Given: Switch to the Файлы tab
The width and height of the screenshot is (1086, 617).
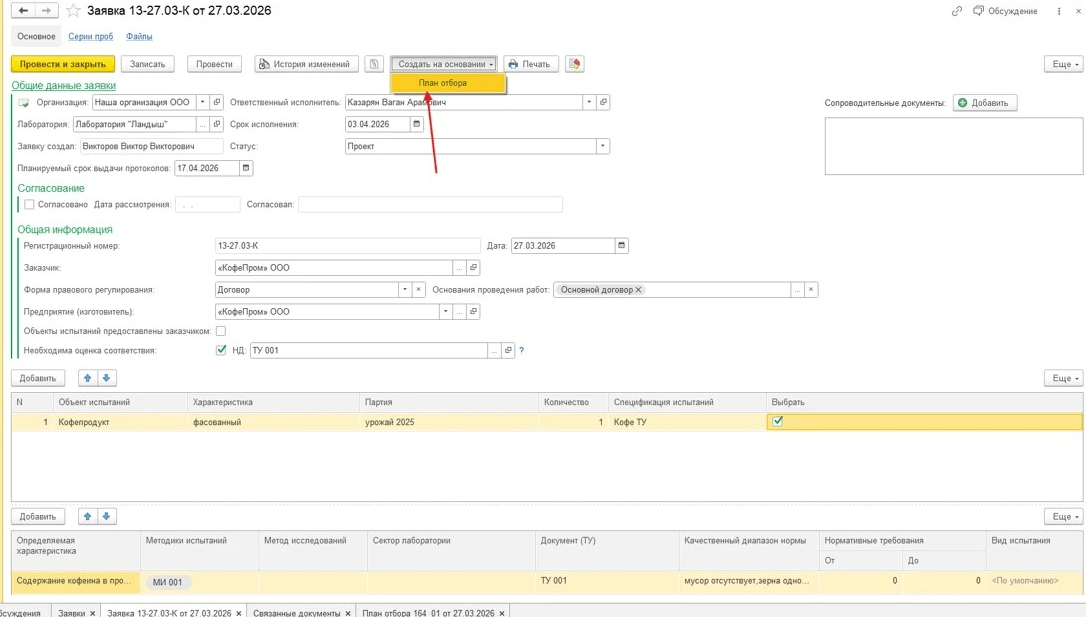Looking at the screenshot, I should (139, 36).
